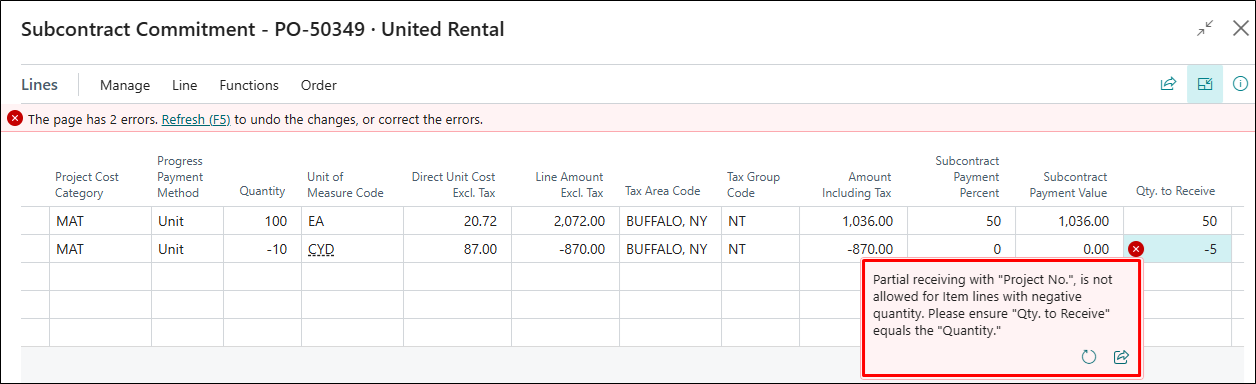Click the Tax Group Code header
Viewport: 1256px width, 384px height.
754,185
